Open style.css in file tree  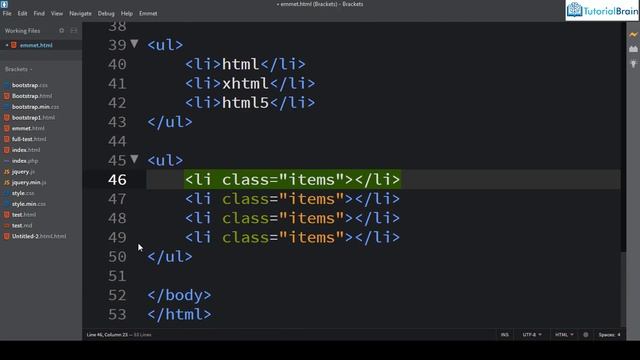click(23, 193)
